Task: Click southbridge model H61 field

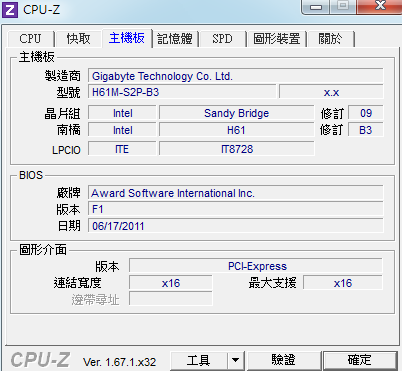Action: tap(237, 130)
